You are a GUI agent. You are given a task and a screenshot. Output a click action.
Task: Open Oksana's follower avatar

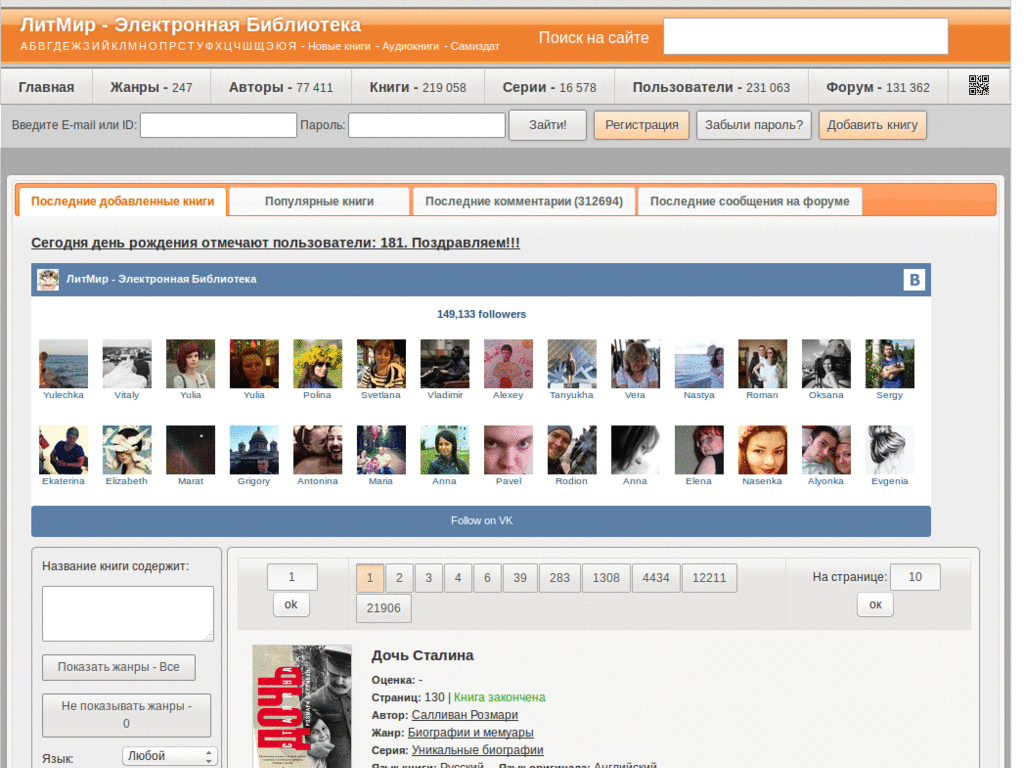(x=826, y=364)
